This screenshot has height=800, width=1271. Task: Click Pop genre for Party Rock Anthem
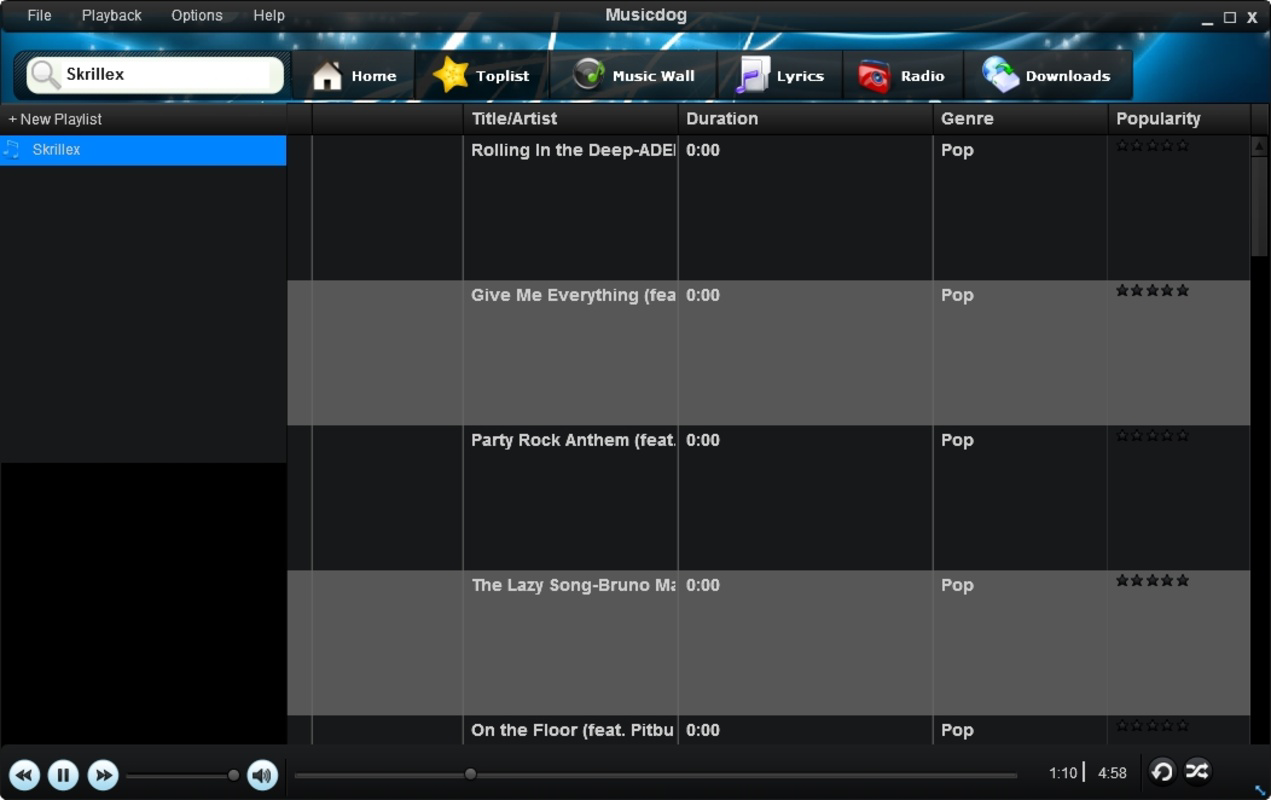click(x=957, y=440)
